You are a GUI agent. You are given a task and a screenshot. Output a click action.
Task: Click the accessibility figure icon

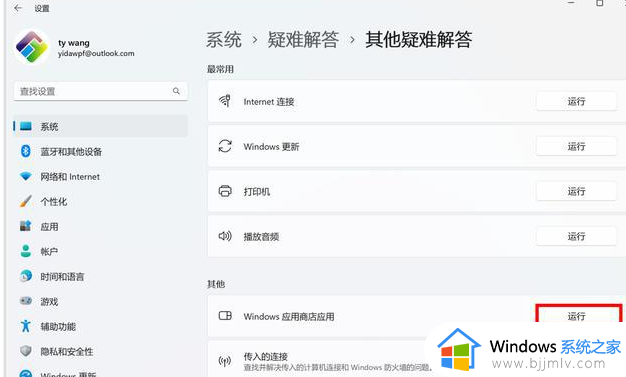[26, 326]
